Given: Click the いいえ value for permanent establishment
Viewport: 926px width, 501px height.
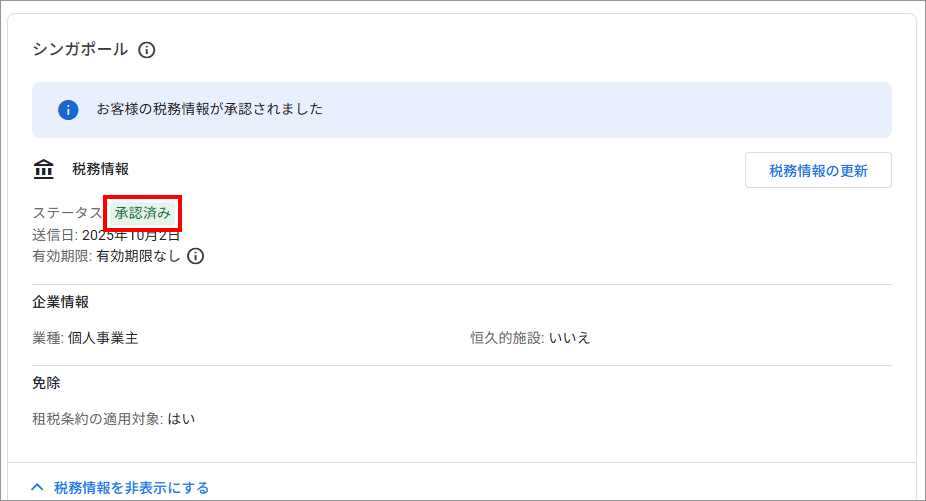Looking at the screenshot, I should (570, 338).
